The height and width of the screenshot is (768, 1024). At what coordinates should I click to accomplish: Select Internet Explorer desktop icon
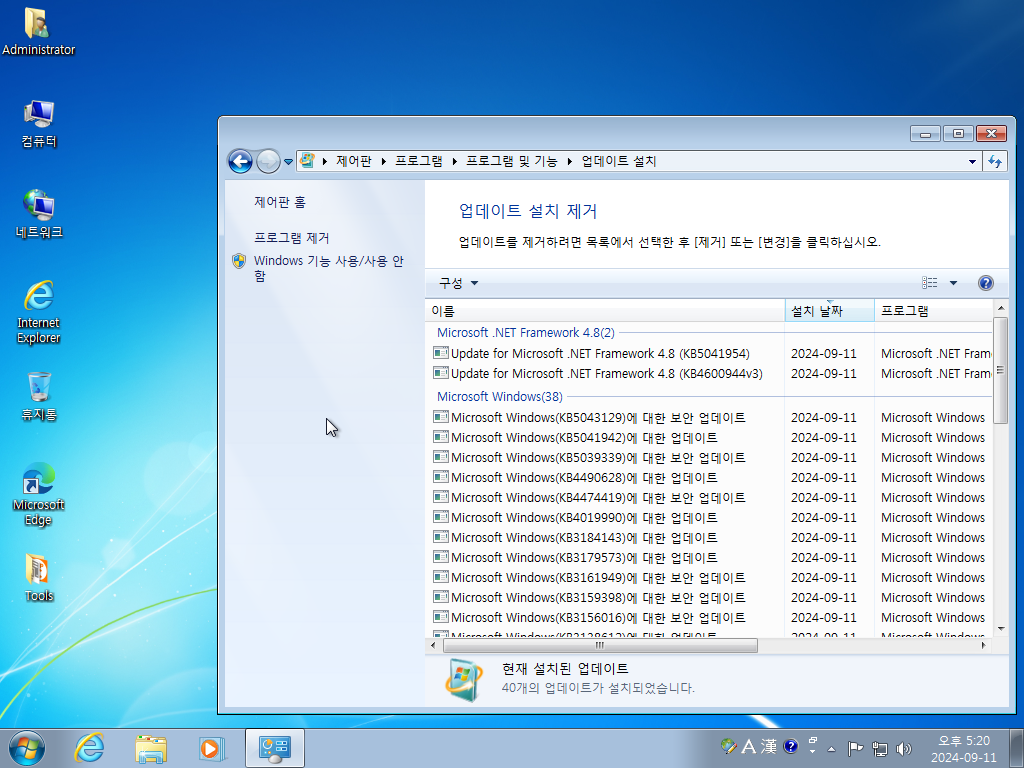pyautogui.click(x=39, y=312)
